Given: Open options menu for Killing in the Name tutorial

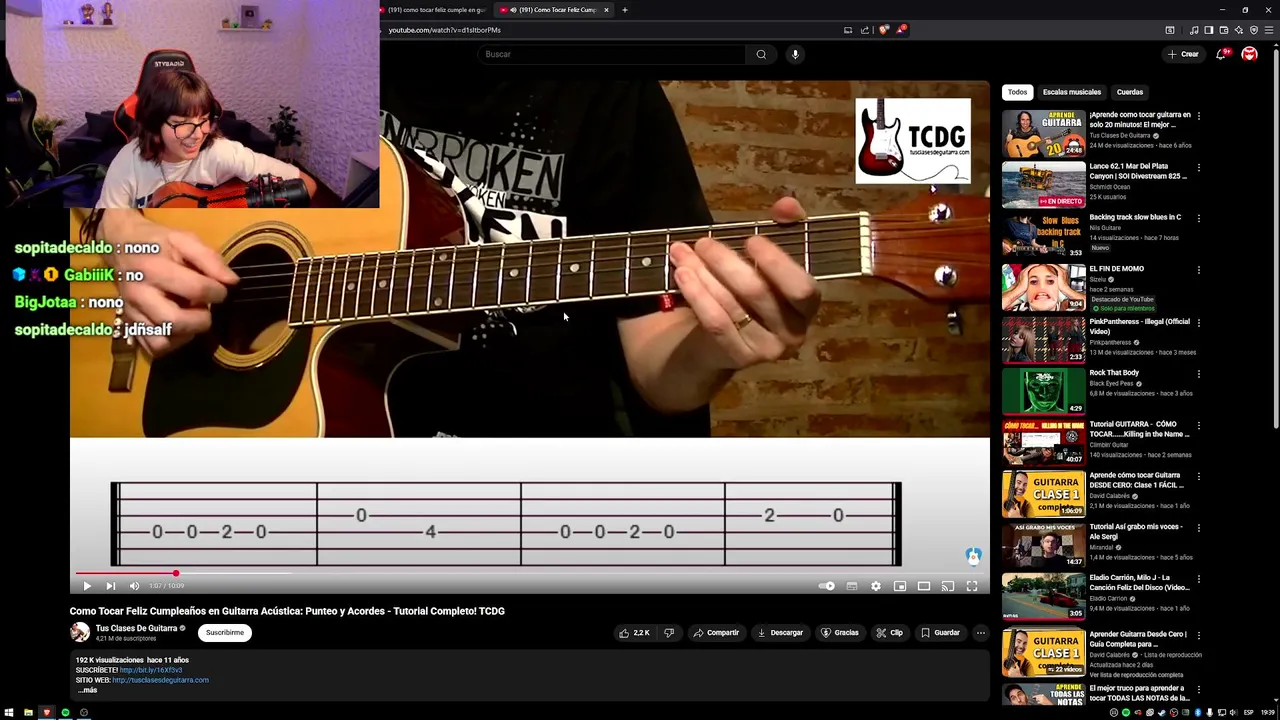Looking at the screenshot, I should pyautogui.click(x=1198, y=425).
